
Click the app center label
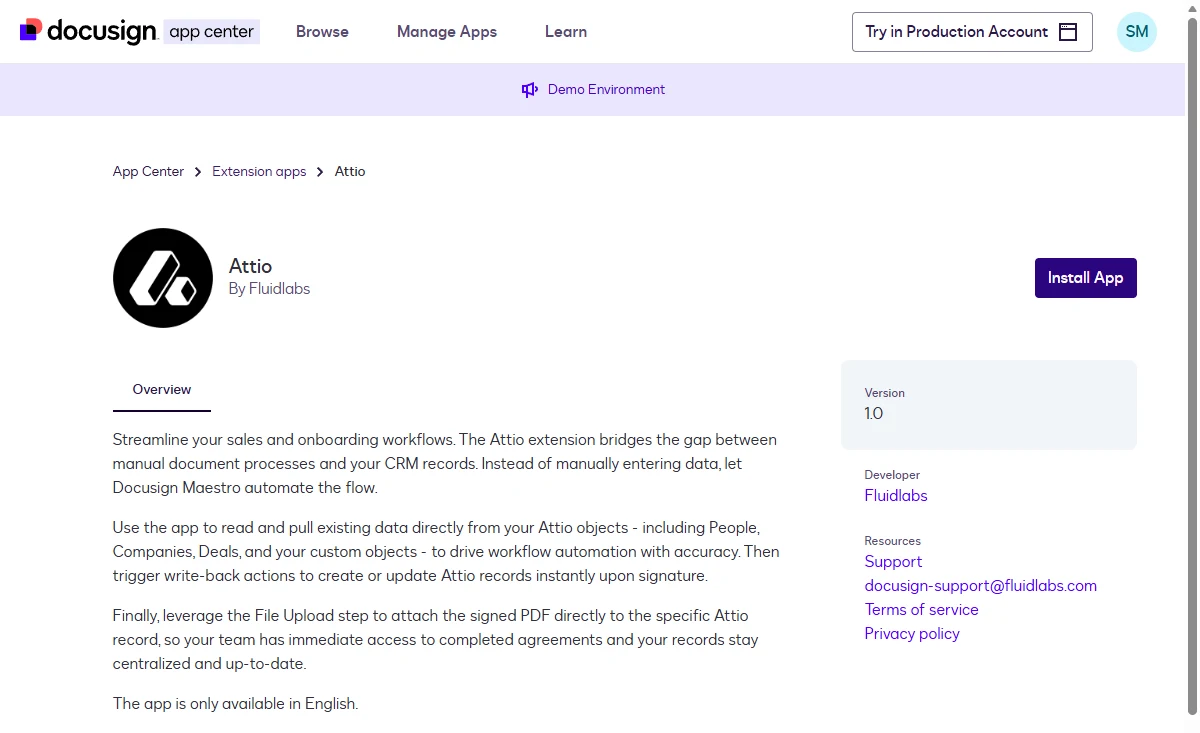pyautogui.click(x=212, y=32)
